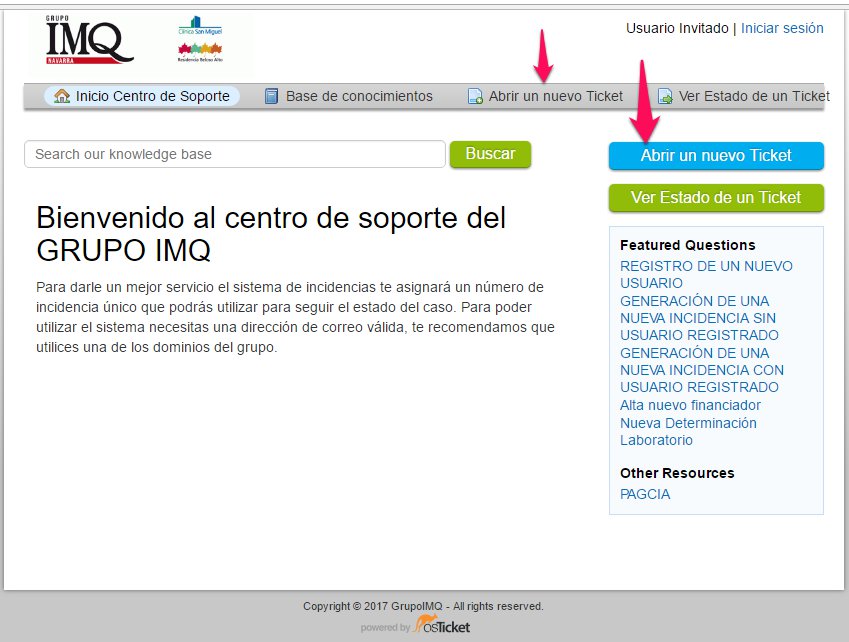849x642 pixels.
Task: Select Abrir un nuevo Ticket in navigation bar
Action: pyautogui.click(x=555, y=96)
